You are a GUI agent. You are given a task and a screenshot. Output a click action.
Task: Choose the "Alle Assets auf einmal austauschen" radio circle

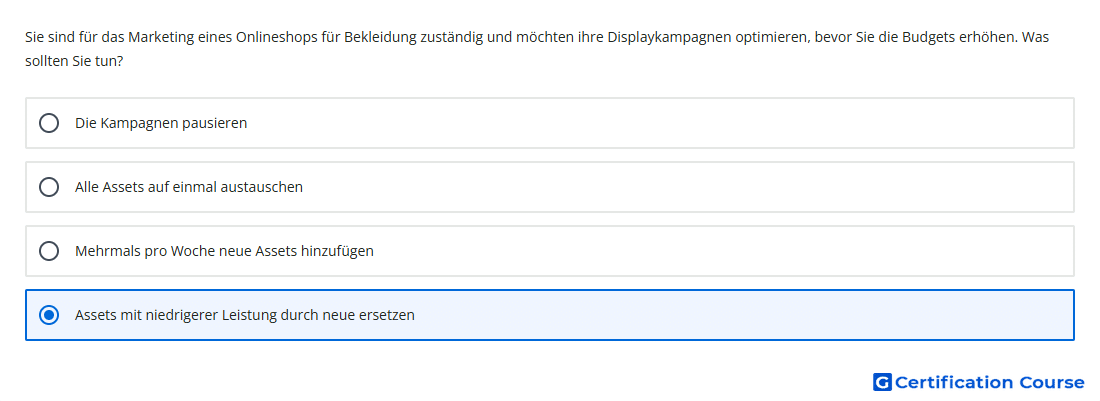[49, 187]
